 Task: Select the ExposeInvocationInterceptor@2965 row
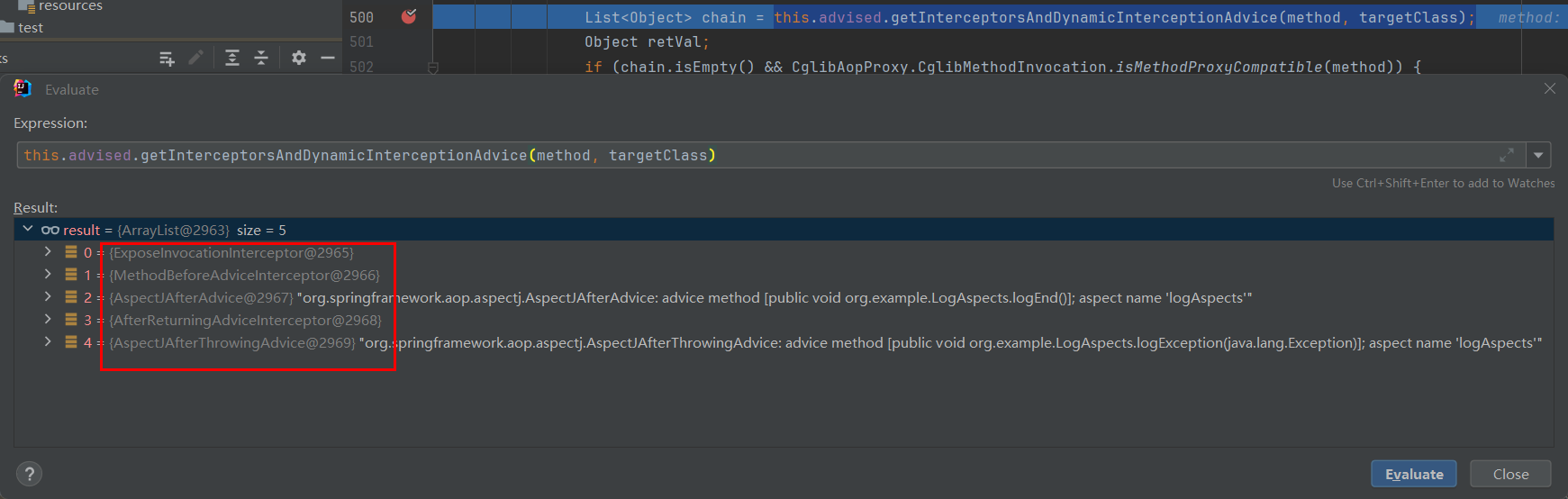(784, 252)
